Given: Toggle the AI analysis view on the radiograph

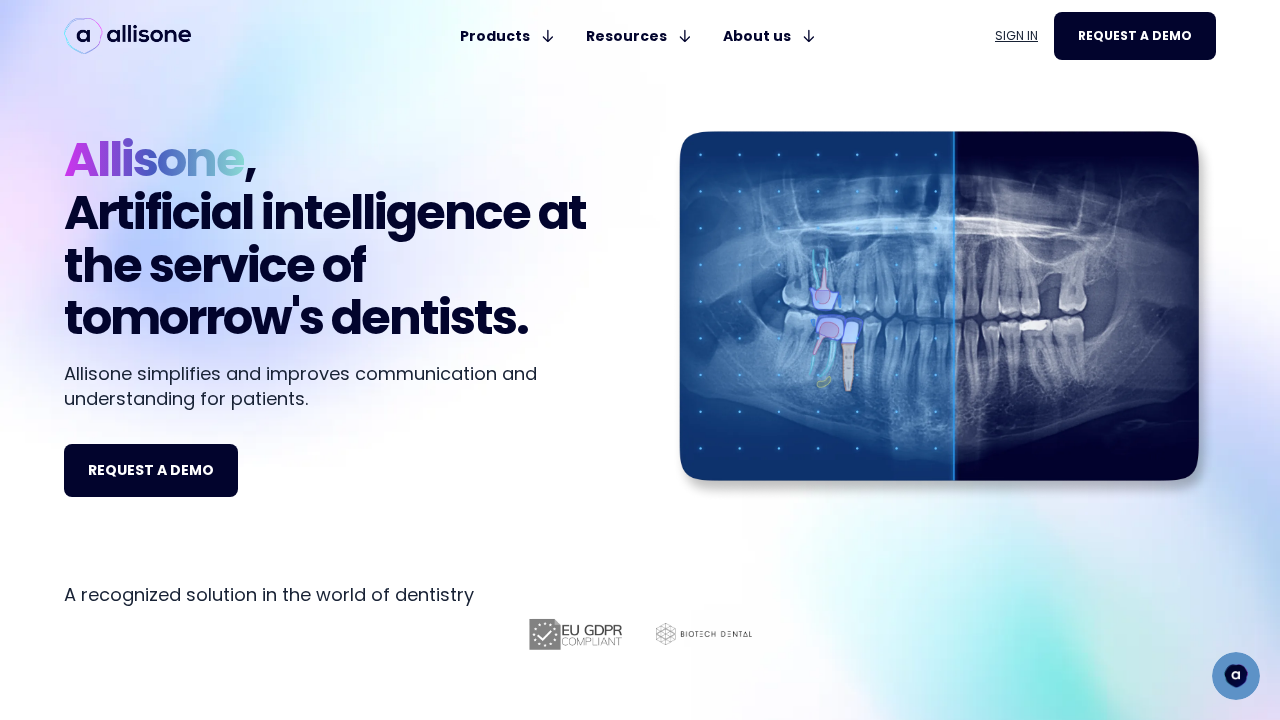Looking at the screenshot, I should 955,305.
